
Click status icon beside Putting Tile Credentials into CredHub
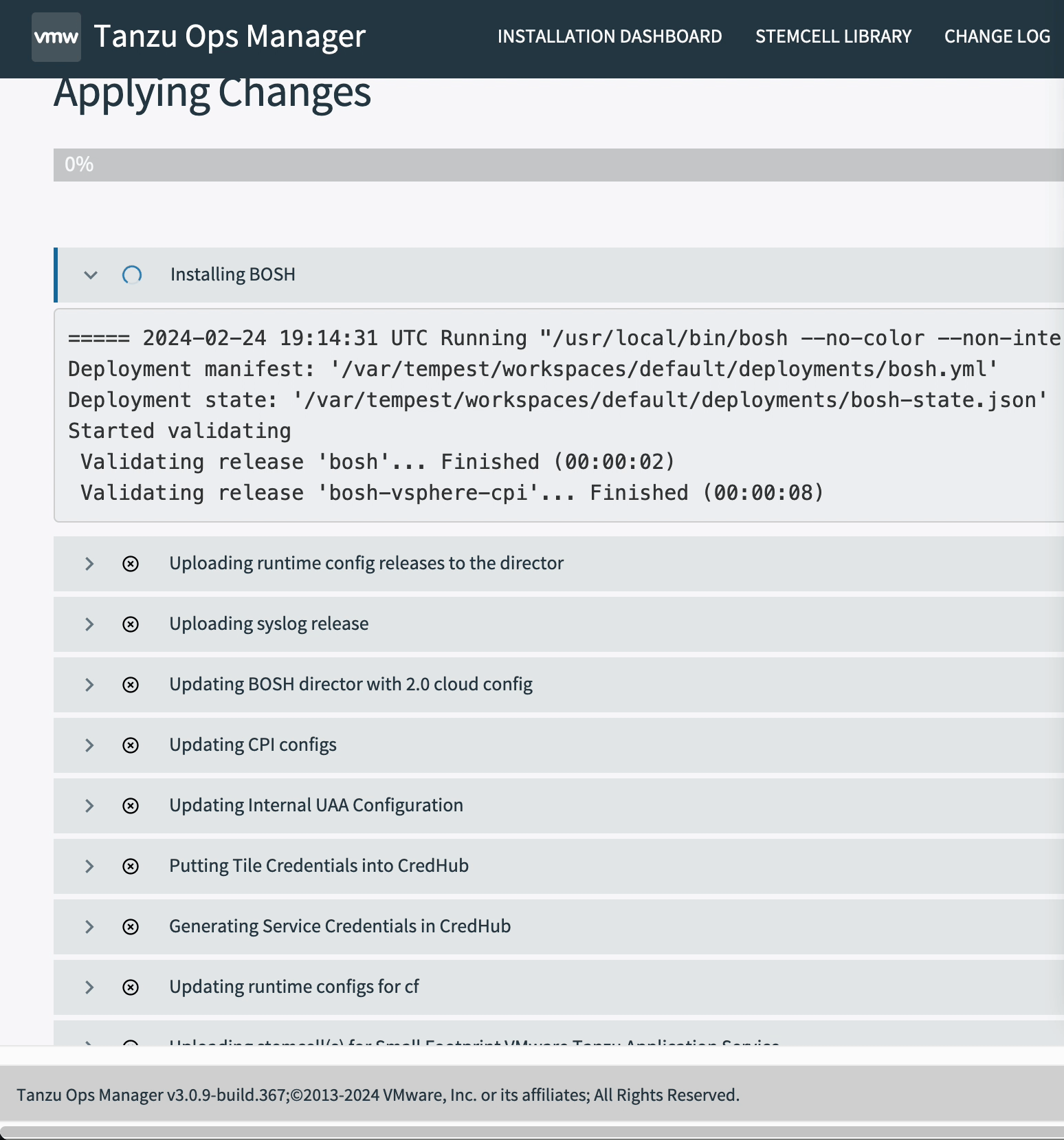click(131, 866)
